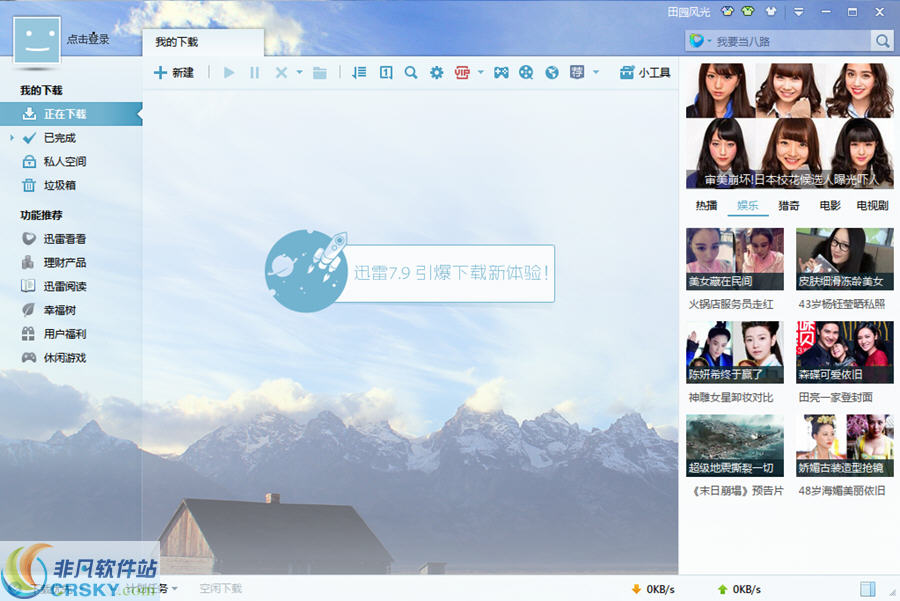Click 空闲下载 in the status bar
Image resolution: width=900 pixels, height=601 pixels.
click(221, 588)
